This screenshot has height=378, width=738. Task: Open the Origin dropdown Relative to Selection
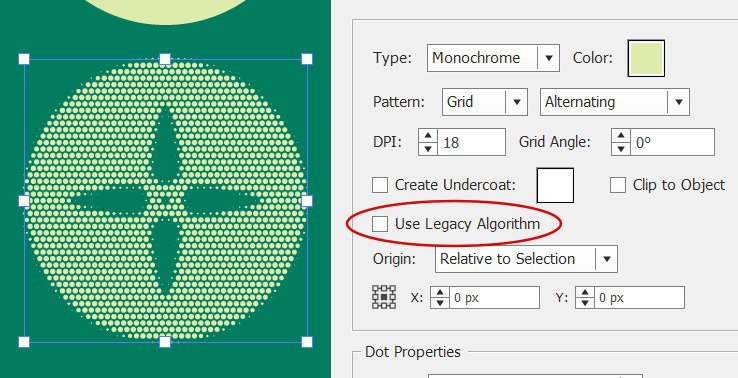526,258
